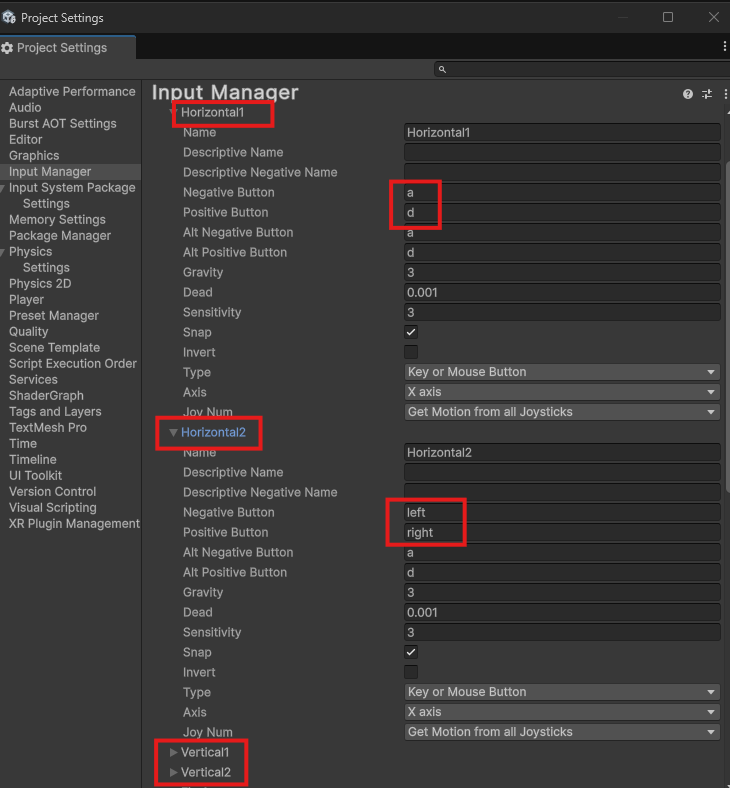Viewport: 730px width, 788px height.
Task: Open Axis dropdown for Horizontal2
Action: point(562,712)
